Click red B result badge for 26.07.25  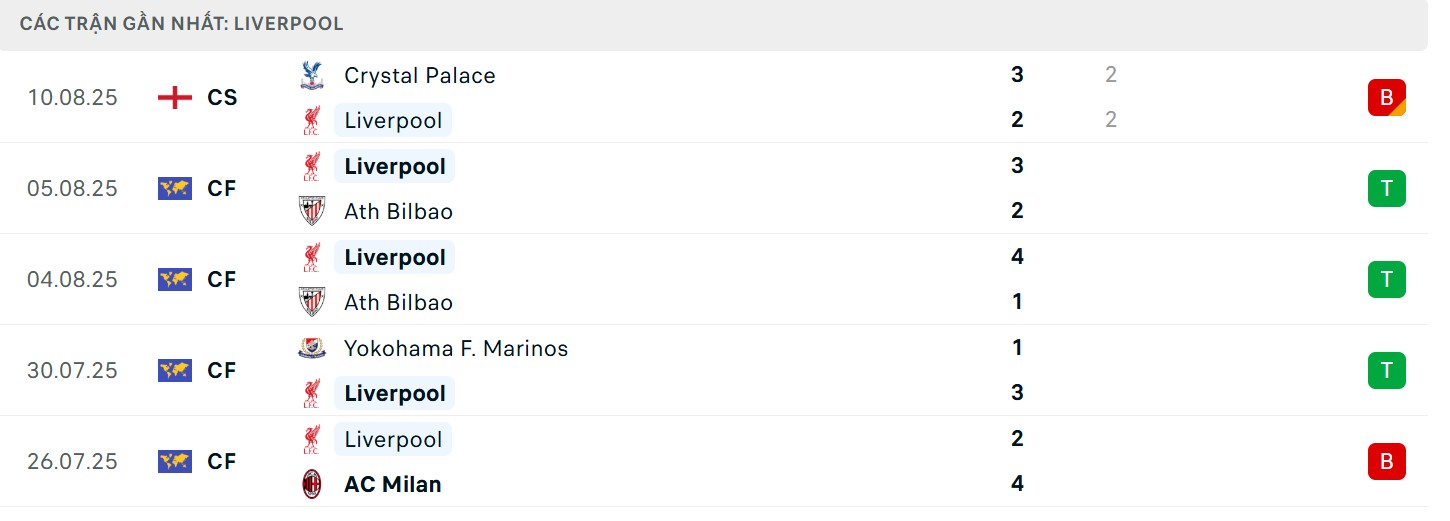pyautogui.click(x=1386, y=461)
